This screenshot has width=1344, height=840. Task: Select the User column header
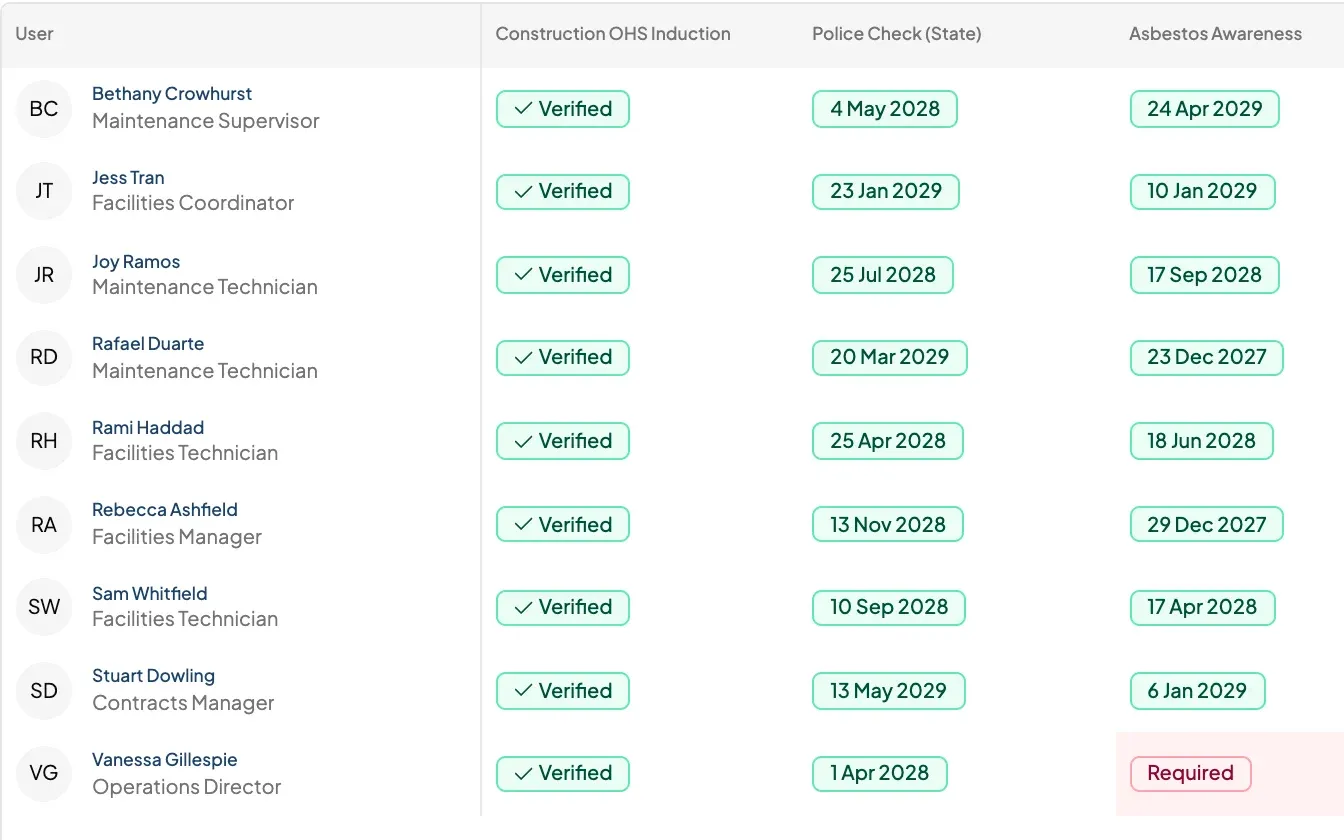35,34
